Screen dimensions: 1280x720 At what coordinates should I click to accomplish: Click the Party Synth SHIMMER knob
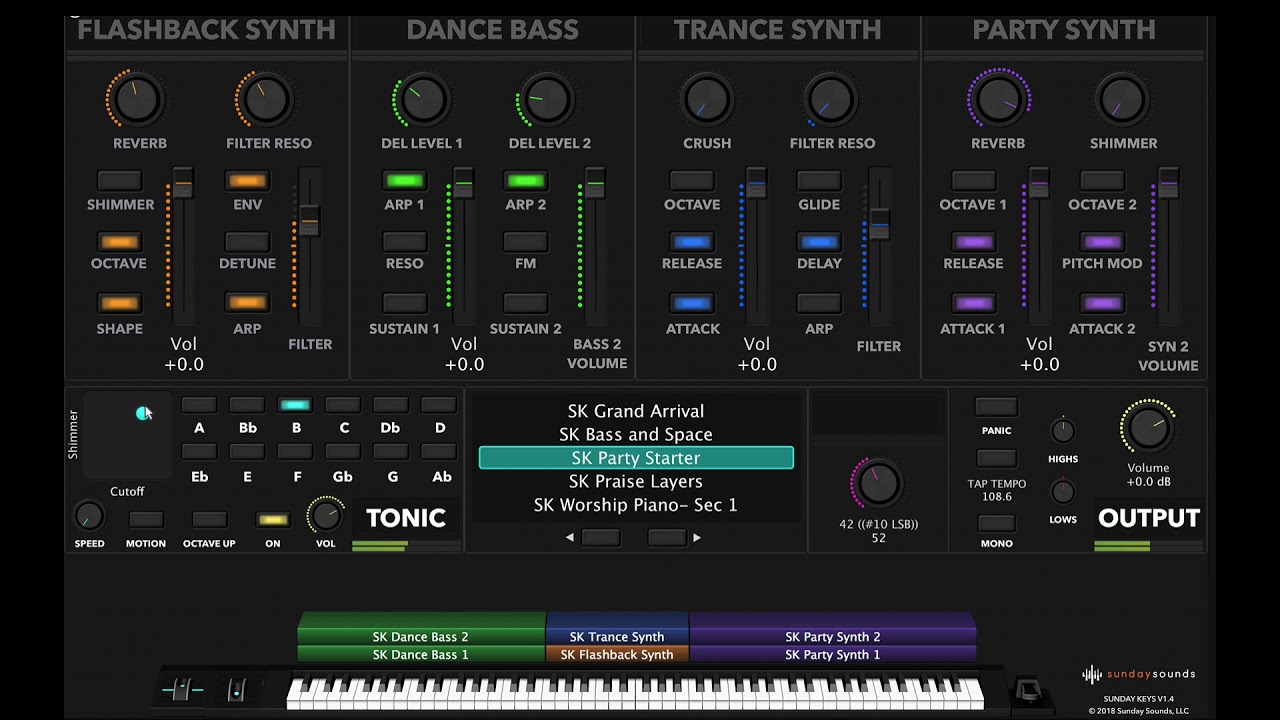point(1122,99)
